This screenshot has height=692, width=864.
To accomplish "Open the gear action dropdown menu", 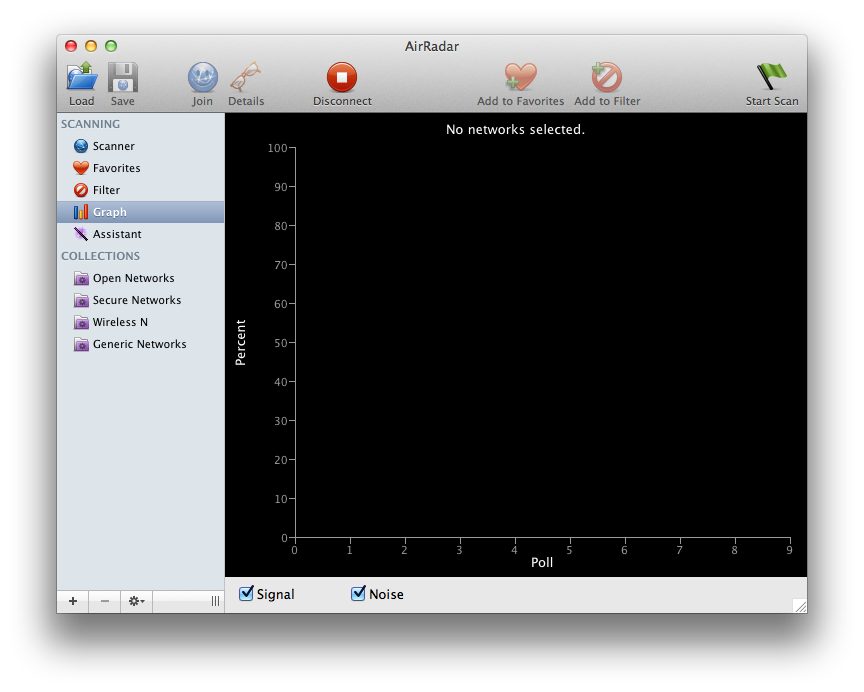I will [135, 601].
